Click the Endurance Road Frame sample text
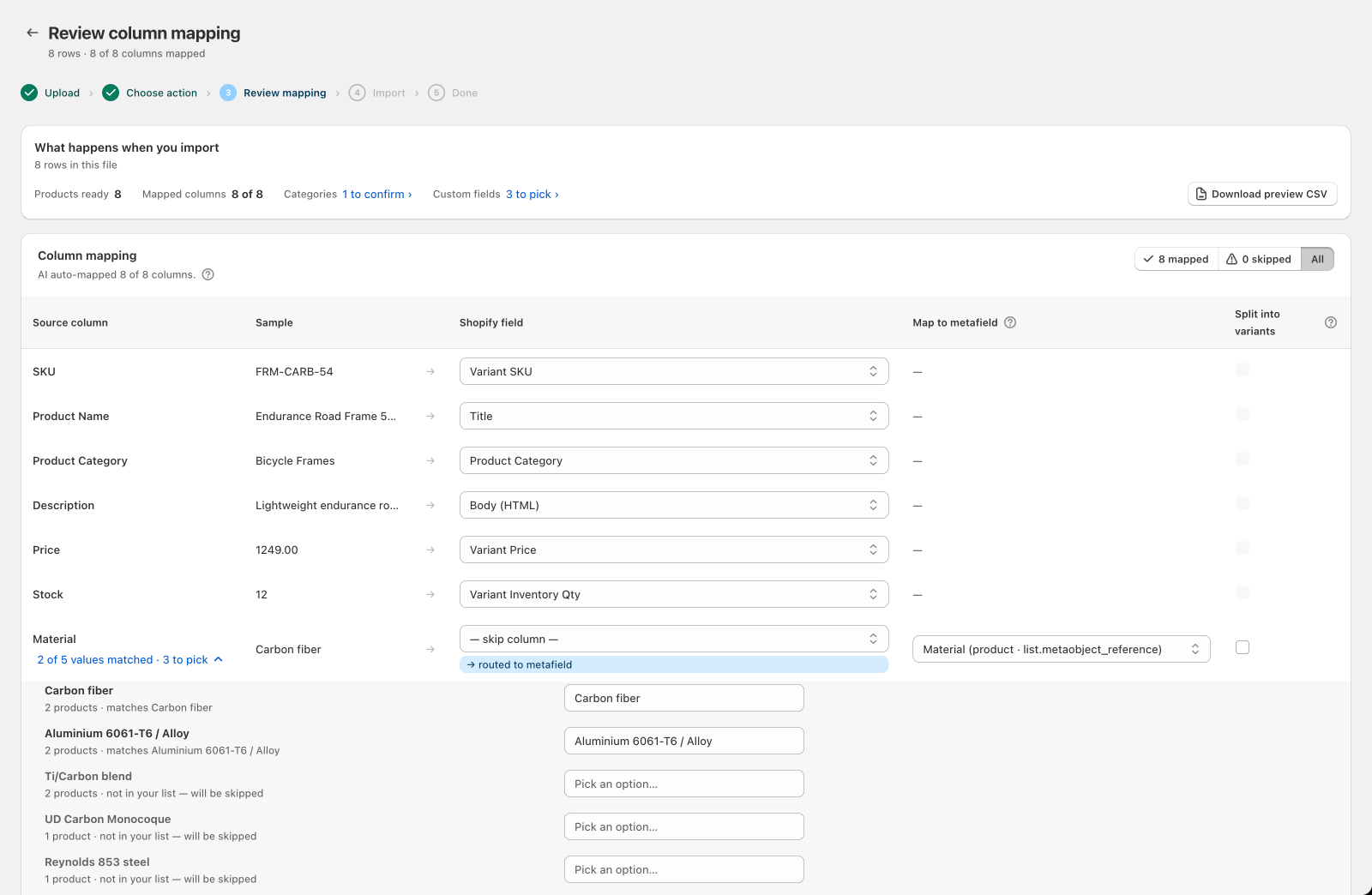This screenshot has height=895, width=1372. tap(326, 416)
